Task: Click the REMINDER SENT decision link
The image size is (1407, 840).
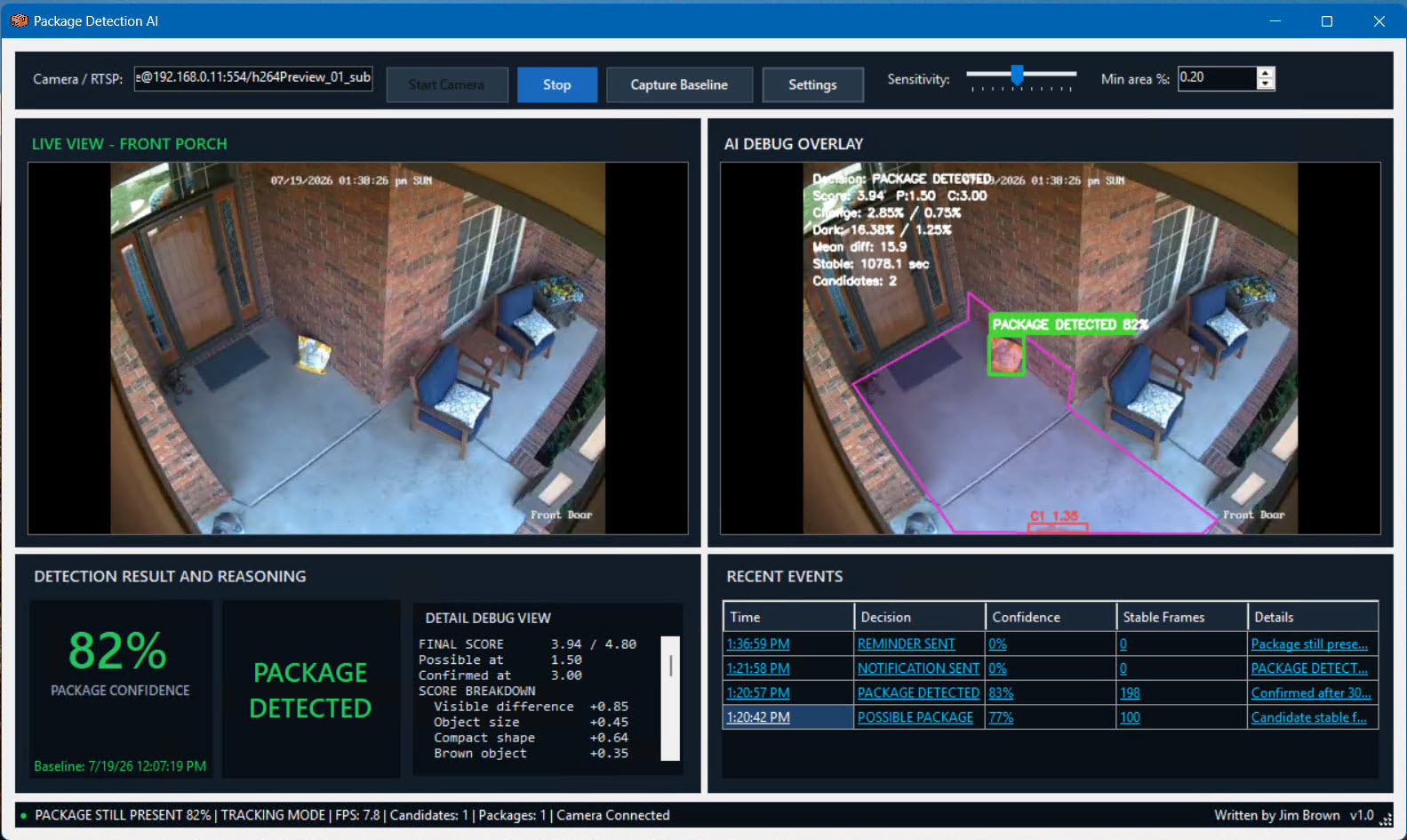Action: point(907,644)
